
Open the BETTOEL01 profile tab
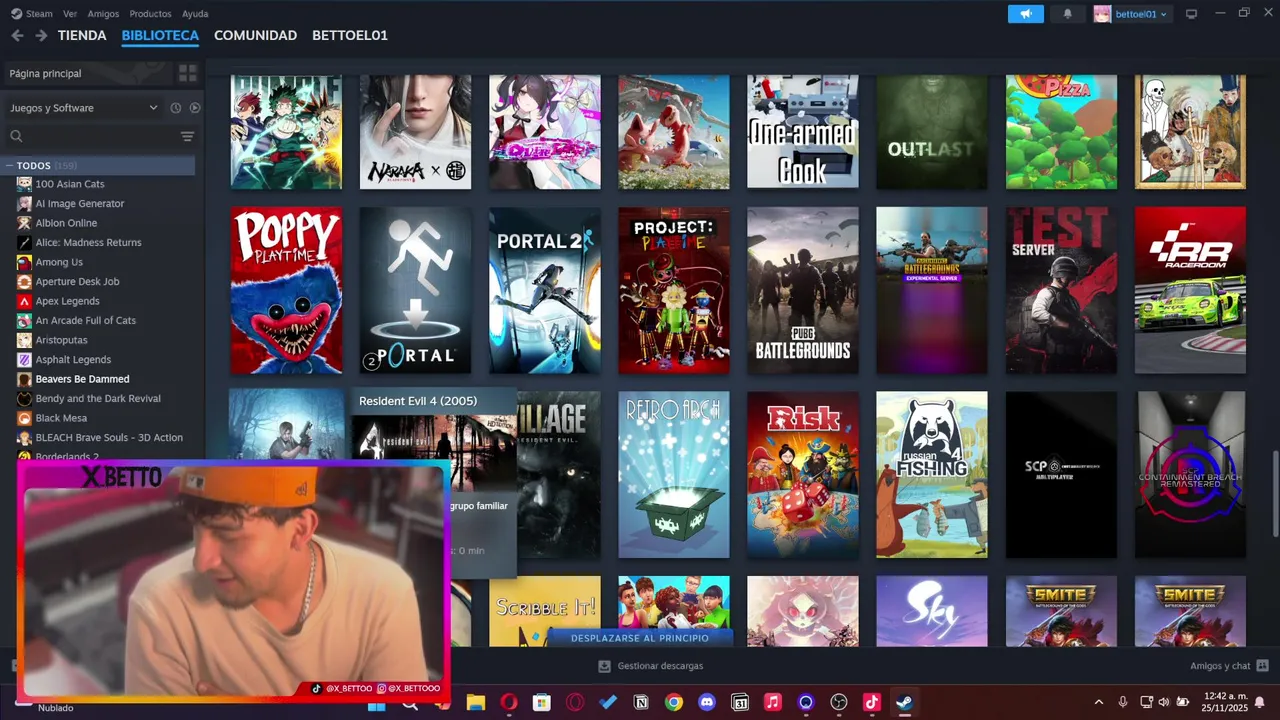[350, 35]
